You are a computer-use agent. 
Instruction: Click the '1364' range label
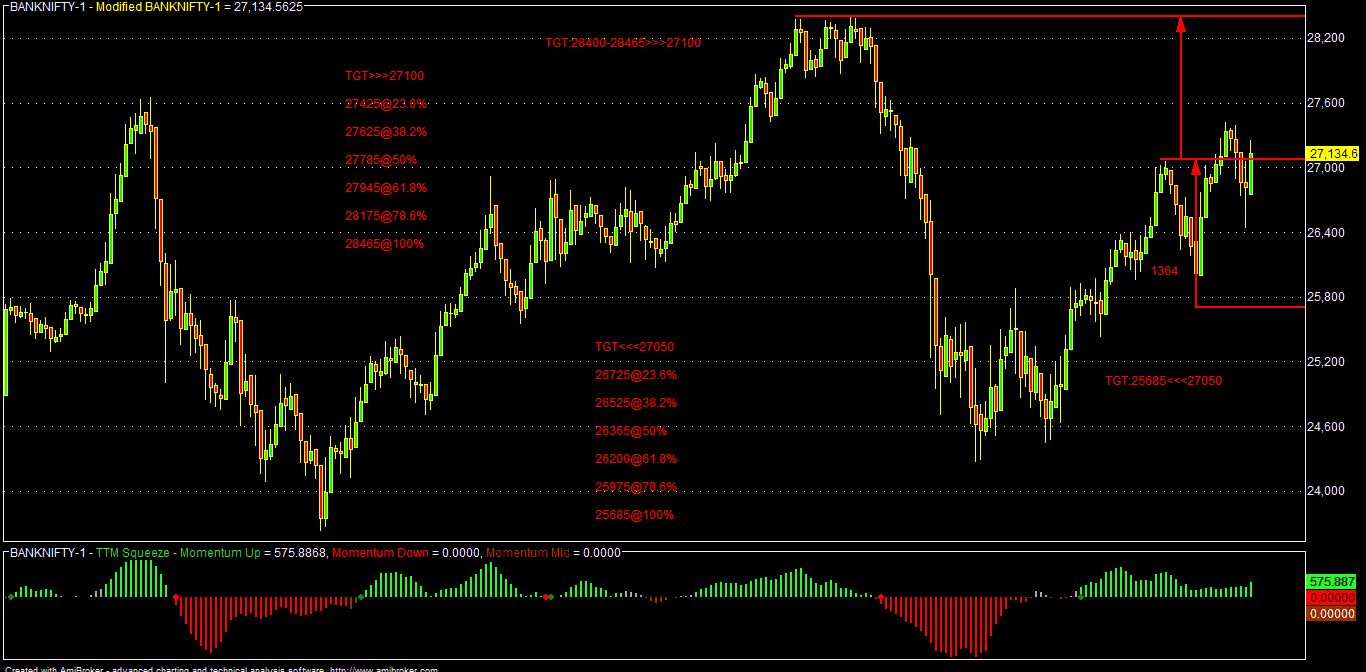click(x=1164, y=271)
